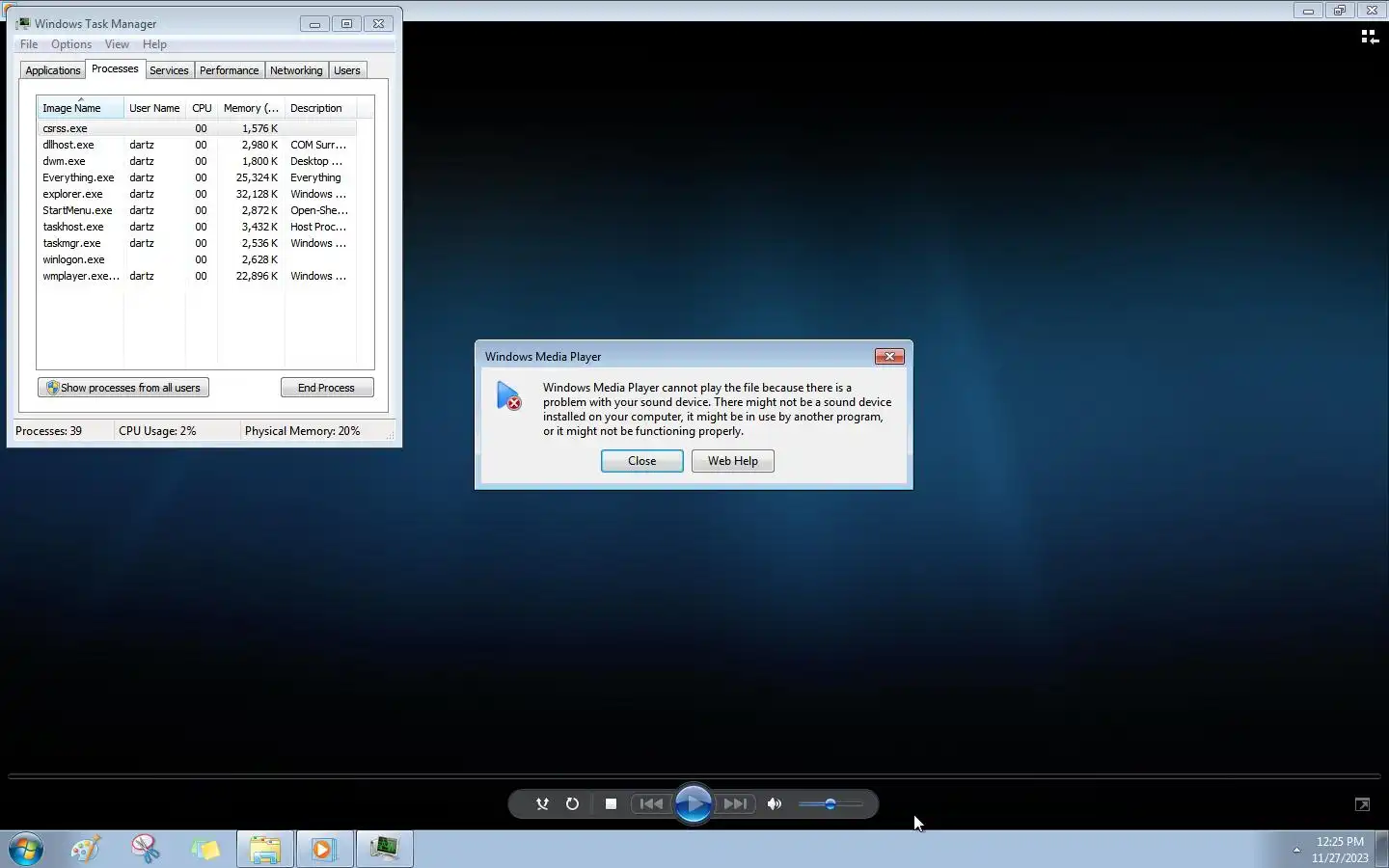Open Windows Explorer taskbar icon
The height and width of the screenshot is (868, 1389).
[265, 849]
